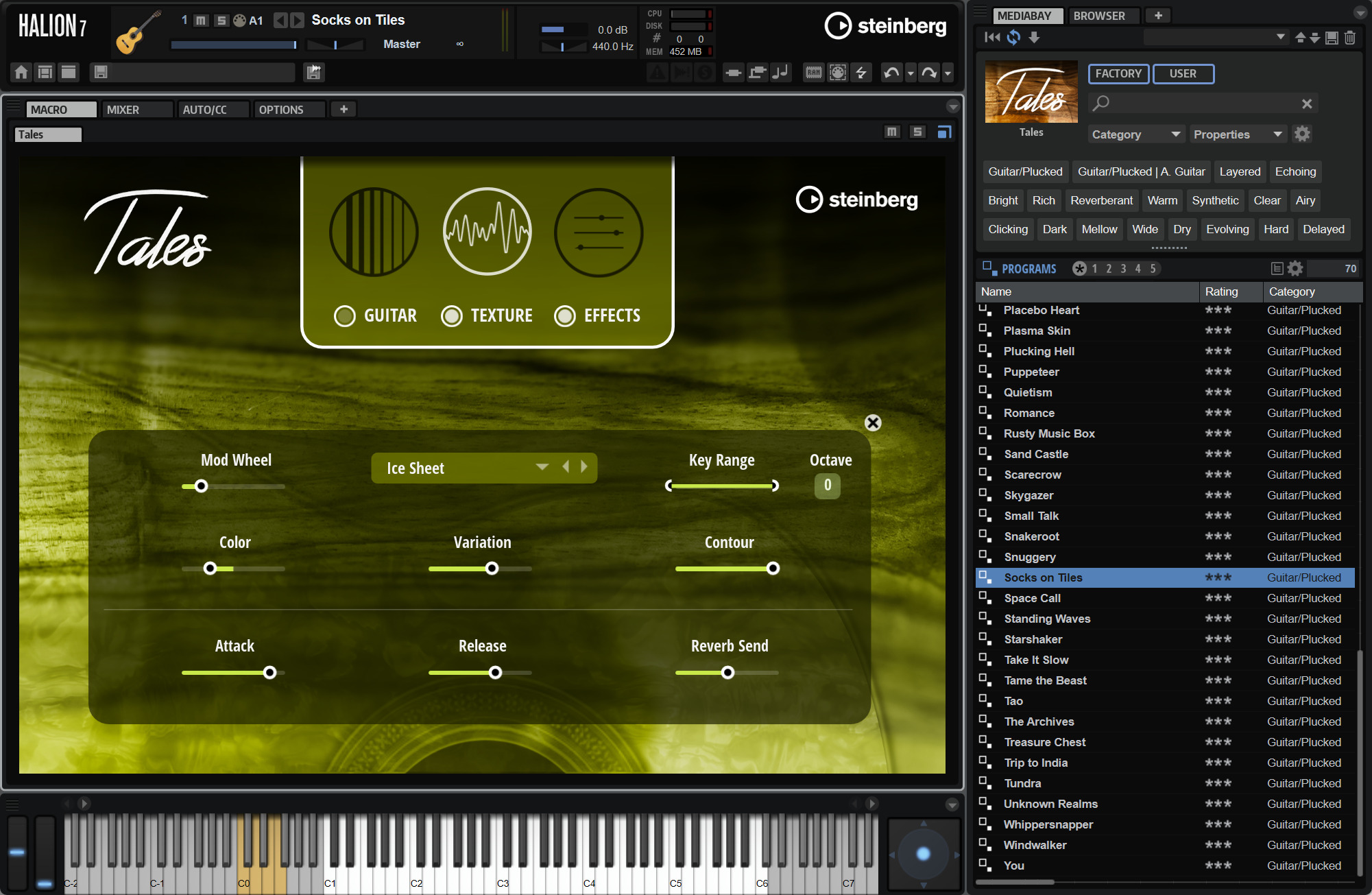Open the Ice Sheet texture dropdown
The image size is (1372, 895).
point(542,467)
